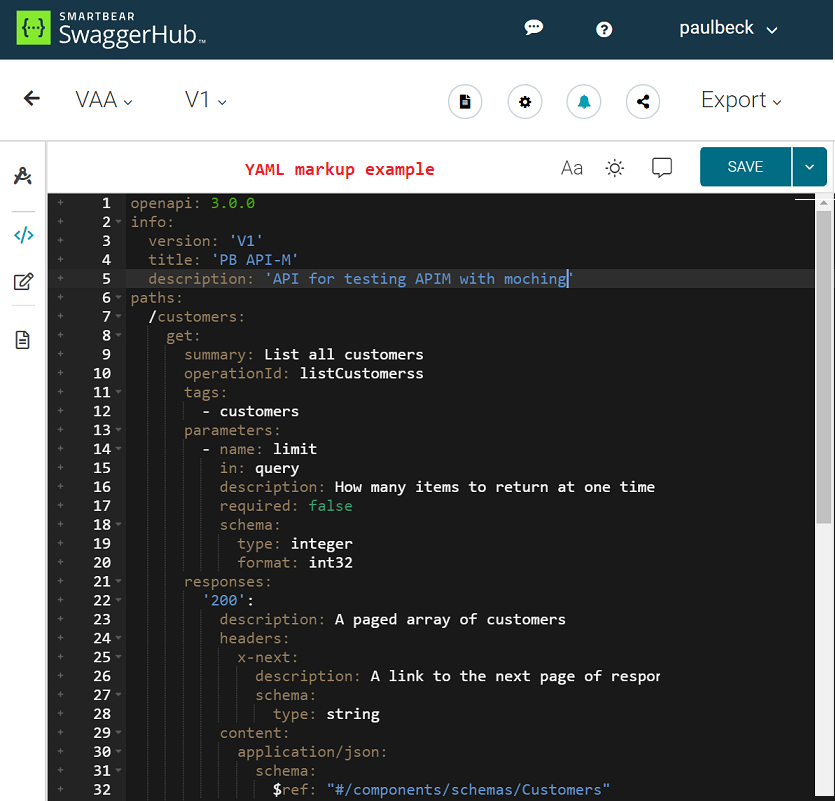Toggle the editor light/dark theme sun icon
The height and width of the screenshot is (801, 835).
[615, 168]
